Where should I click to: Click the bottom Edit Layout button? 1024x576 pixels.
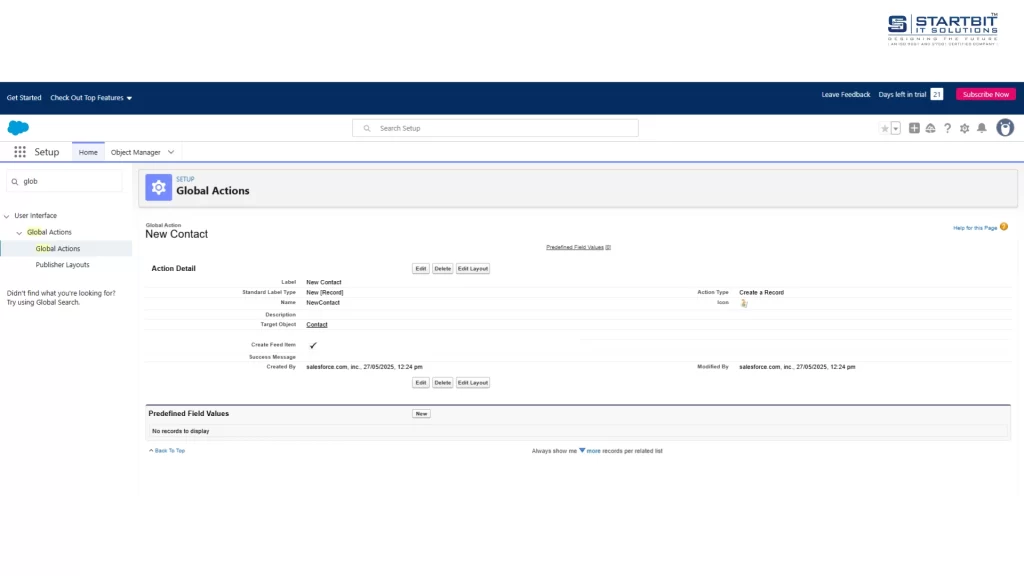[x=473, y=383]
